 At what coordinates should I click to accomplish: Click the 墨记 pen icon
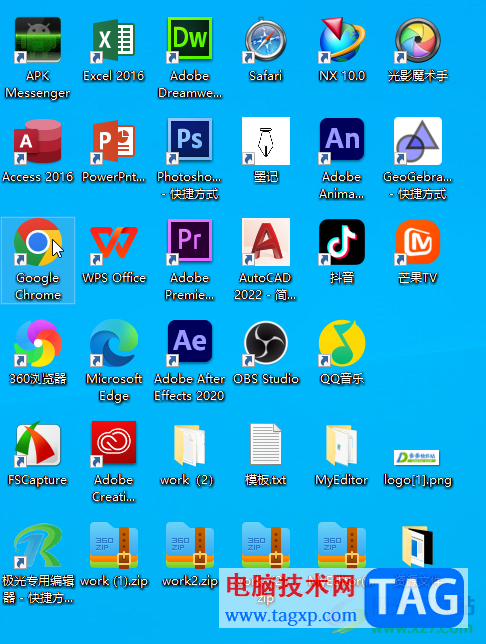(x=266, y=141)
